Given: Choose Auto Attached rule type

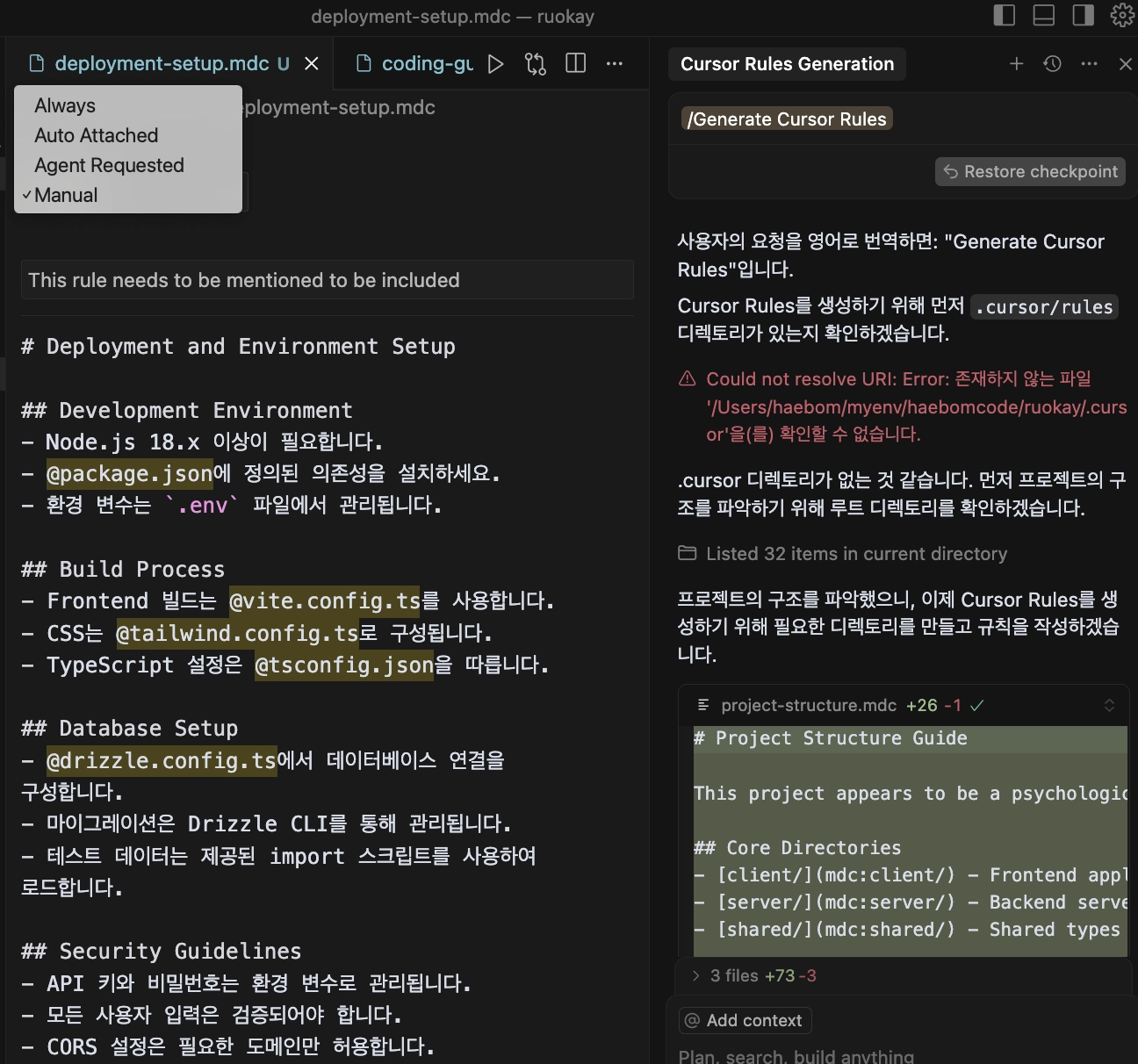Looking at the screenshot, I should [97, 135].
